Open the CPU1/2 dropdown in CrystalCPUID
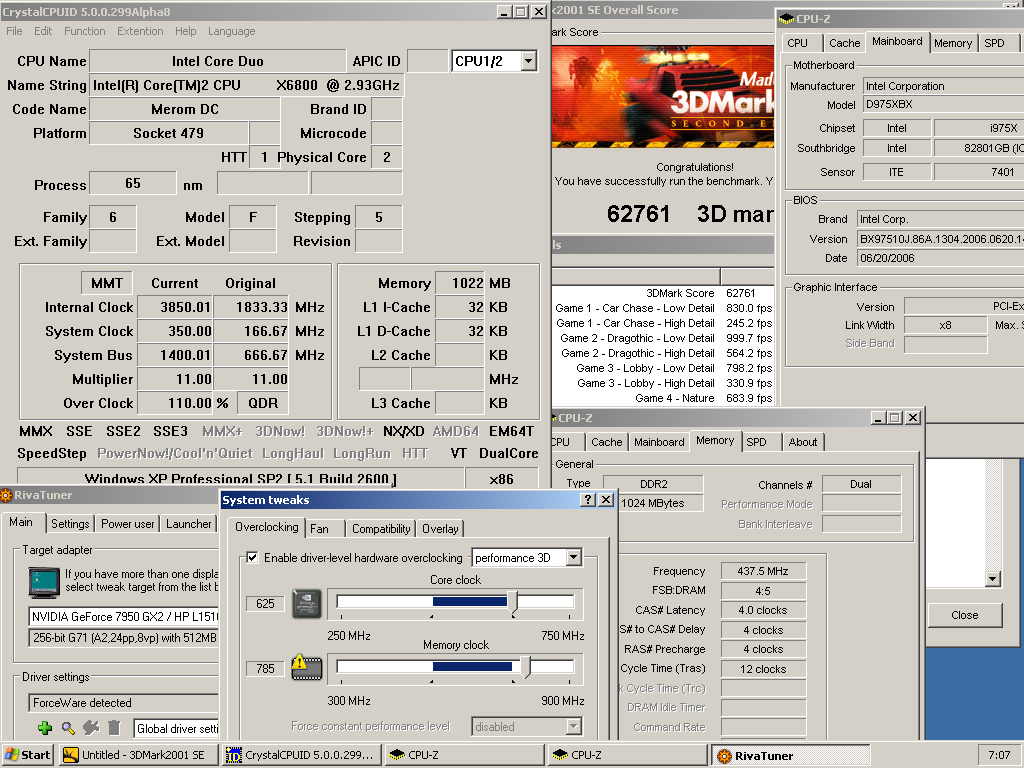 pos(529,61)
